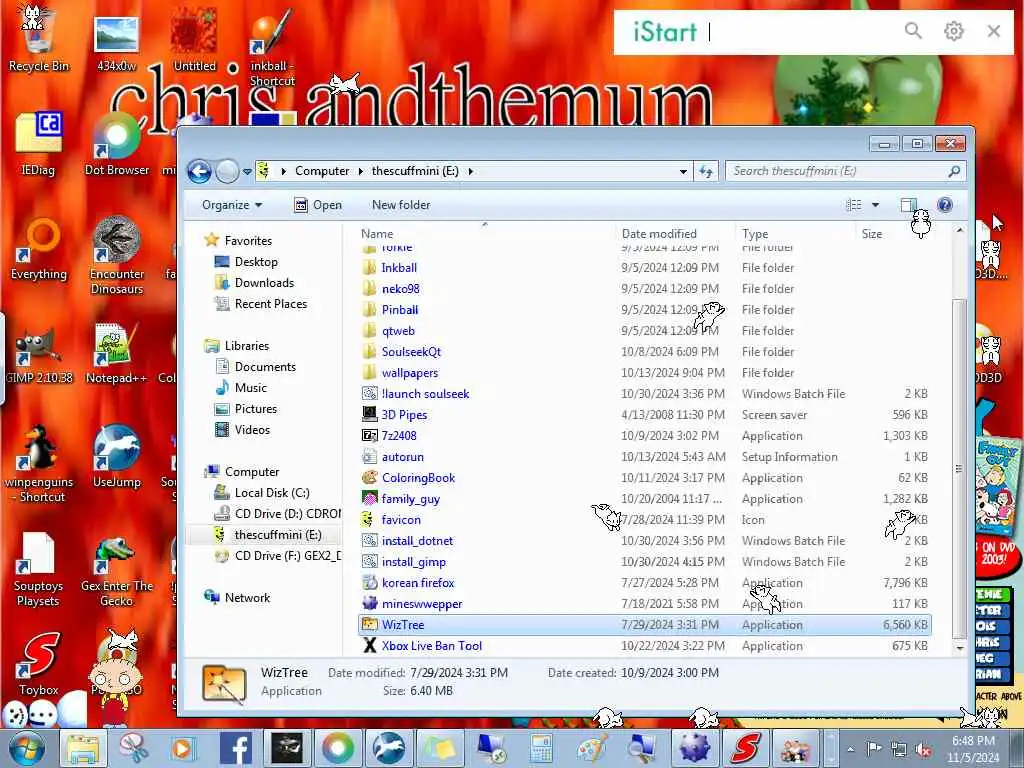Open Explorer help with the question mark
Screen dimensions: 1024x768
coord(944,205)
